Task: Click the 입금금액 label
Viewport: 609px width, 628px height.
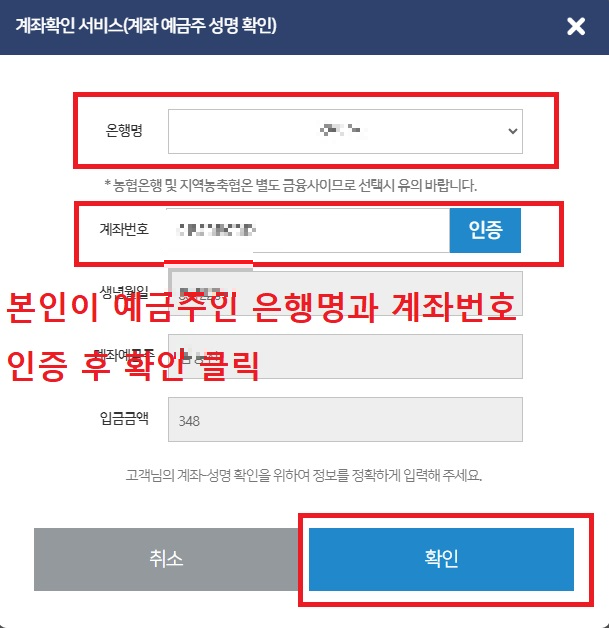Action: point(124,418)
